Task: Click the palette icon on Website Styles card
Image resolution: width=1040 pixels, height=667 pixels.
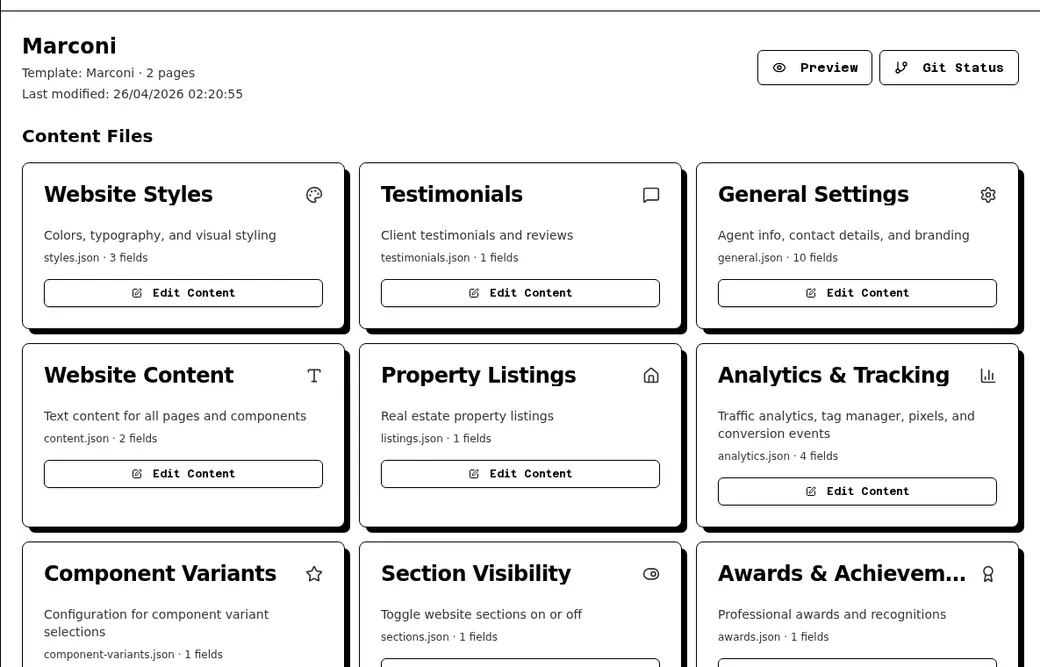Action: coord(314,195)
